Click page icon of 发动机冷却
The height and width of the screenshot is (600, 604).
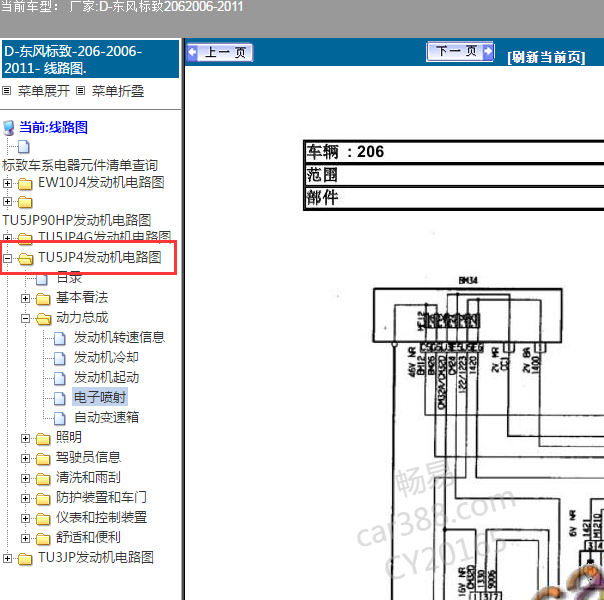60,358
